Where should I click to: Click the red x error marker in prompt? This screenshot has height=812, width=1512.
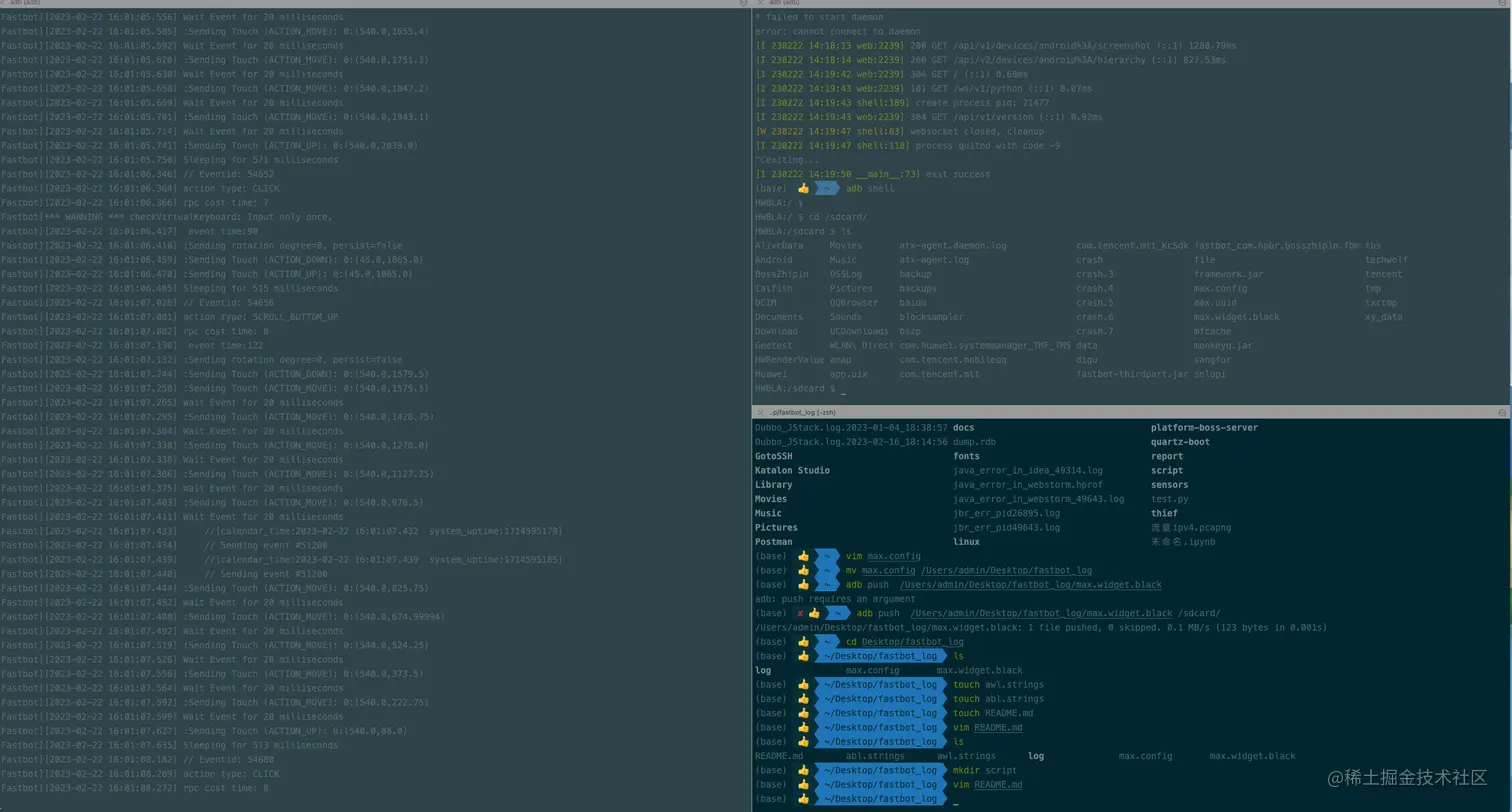pyautogui.click(x=800, y=613)
